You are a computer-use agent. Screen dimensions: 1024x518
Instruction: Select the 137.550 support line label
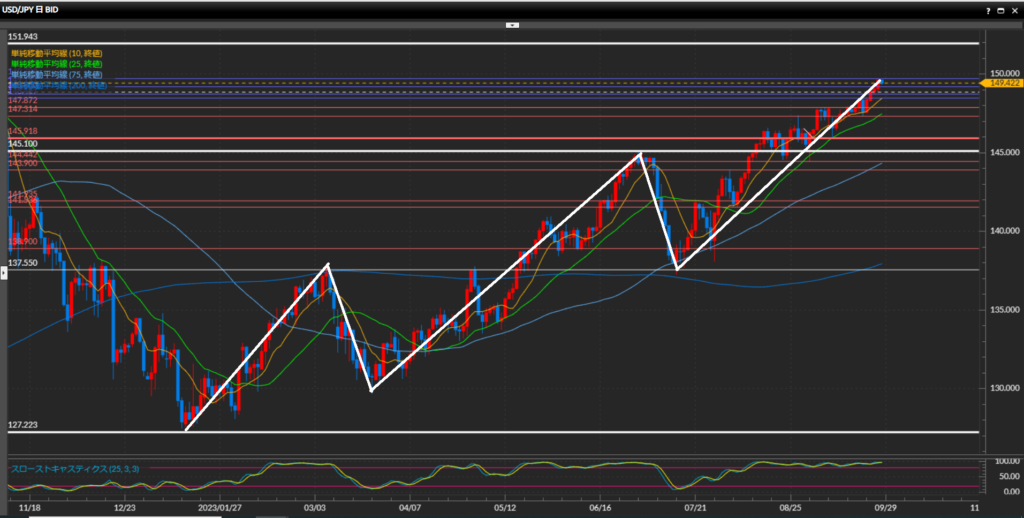pyautogui.click(x=24, y=263)
